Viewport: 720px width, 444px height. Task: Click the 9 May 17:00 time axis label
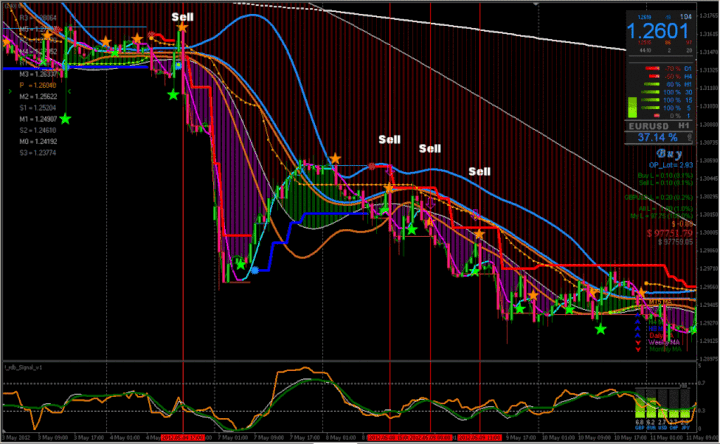point(522,438)
